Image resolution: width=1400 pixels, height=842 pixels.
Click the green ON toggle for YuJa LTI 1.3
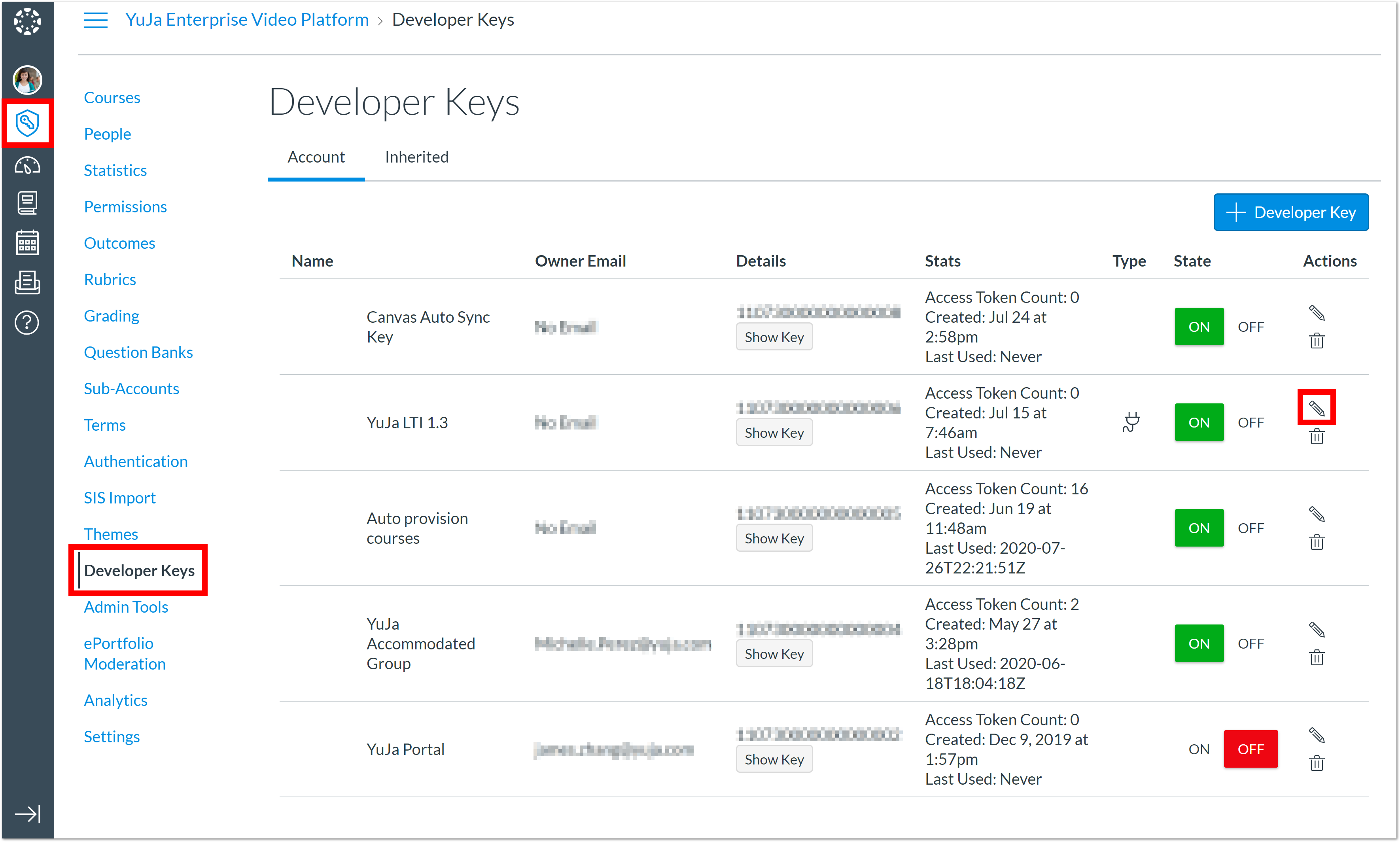(1199, 423)
